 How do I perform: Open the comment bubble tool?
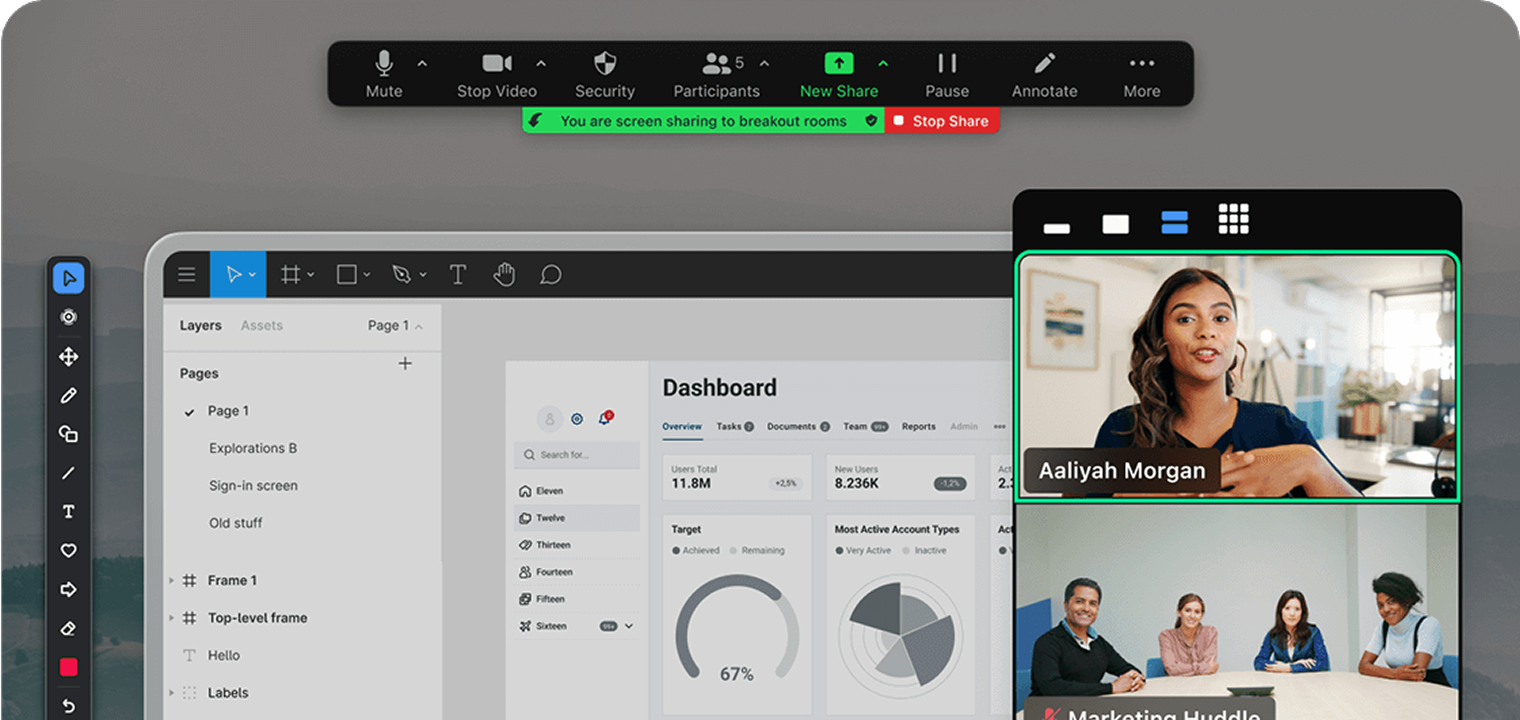pyautogui.click(x=550, y=273)
